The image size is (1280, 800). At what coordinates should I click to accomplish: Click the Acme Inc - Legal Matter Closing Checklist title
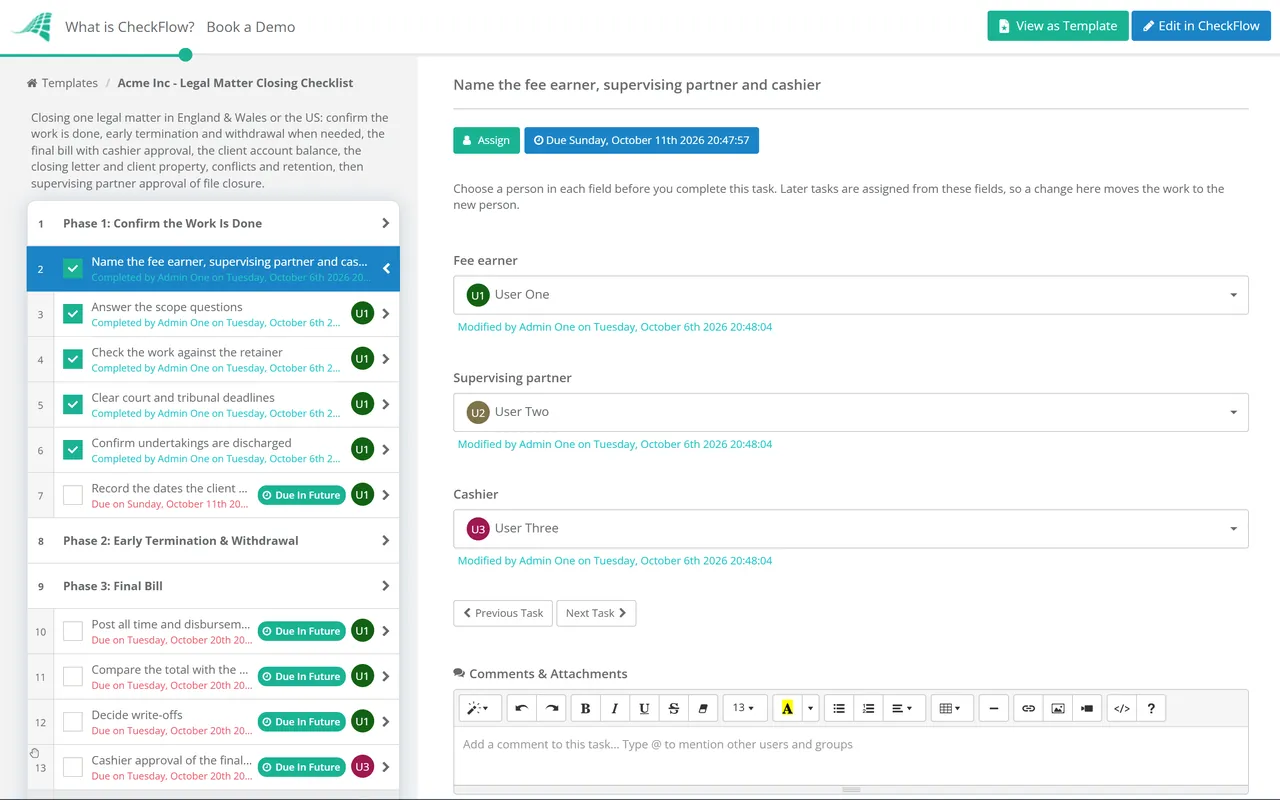tap(235, 83)
